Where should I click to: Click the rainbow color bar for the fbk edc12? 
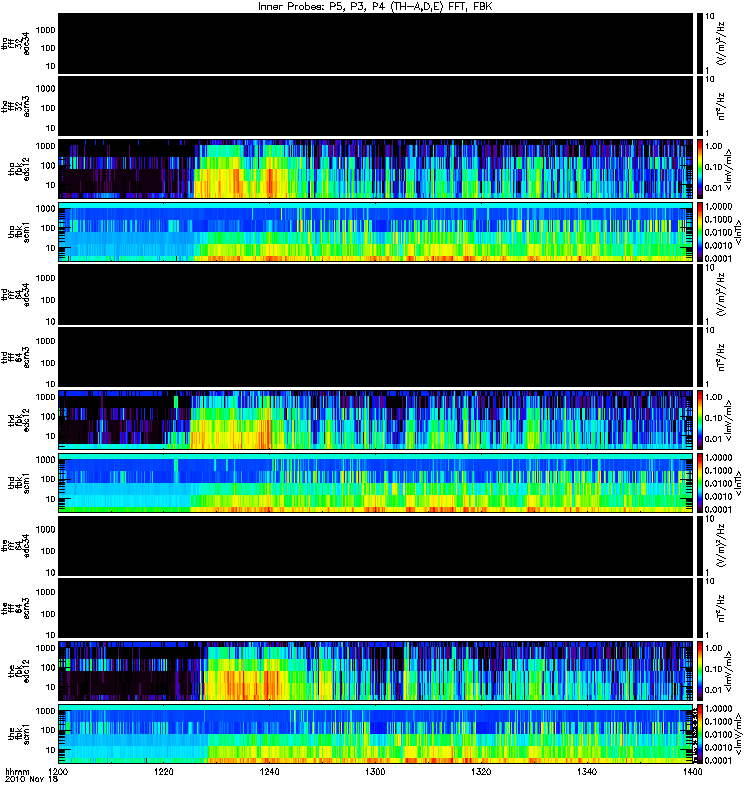699,671
